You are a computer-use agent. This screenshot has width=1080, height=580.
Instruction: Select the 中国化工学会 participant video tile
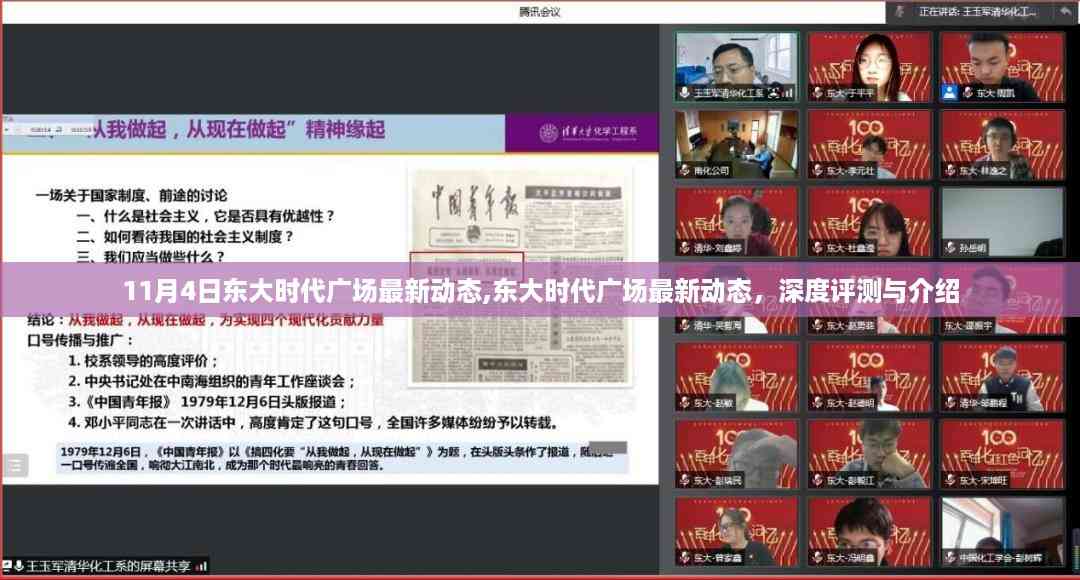tap(1003, 530)
